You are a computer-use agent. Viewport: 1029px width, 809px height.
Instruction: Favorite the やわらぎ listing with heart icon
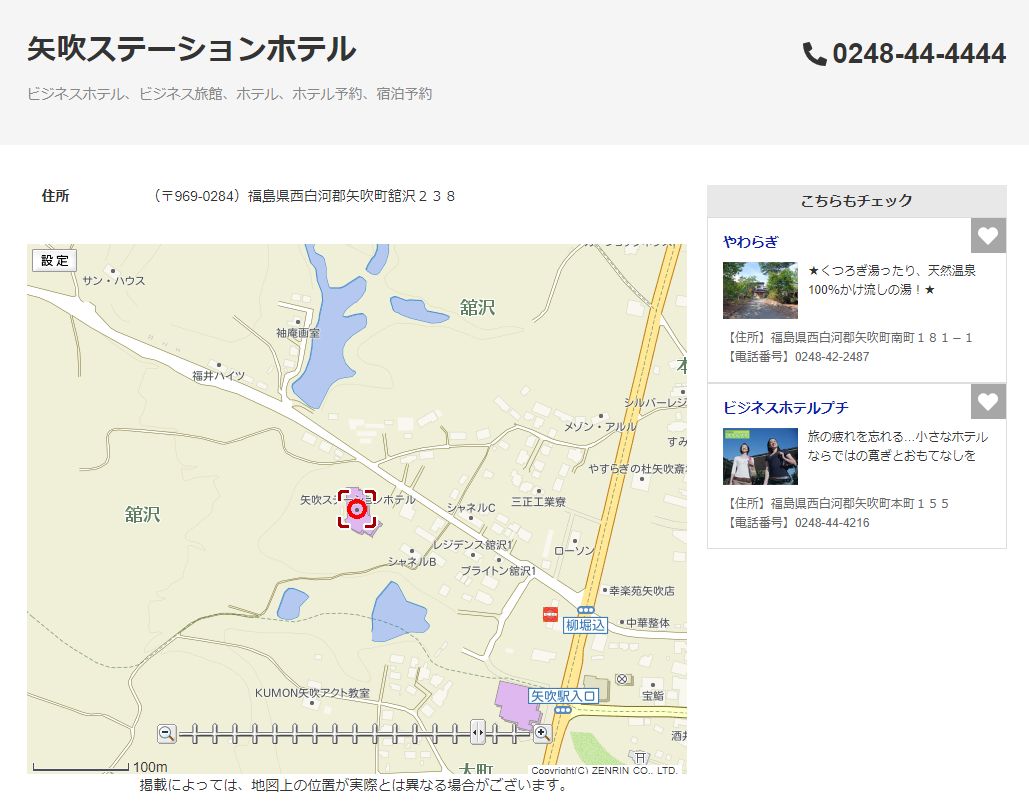(x=988, y=236)
